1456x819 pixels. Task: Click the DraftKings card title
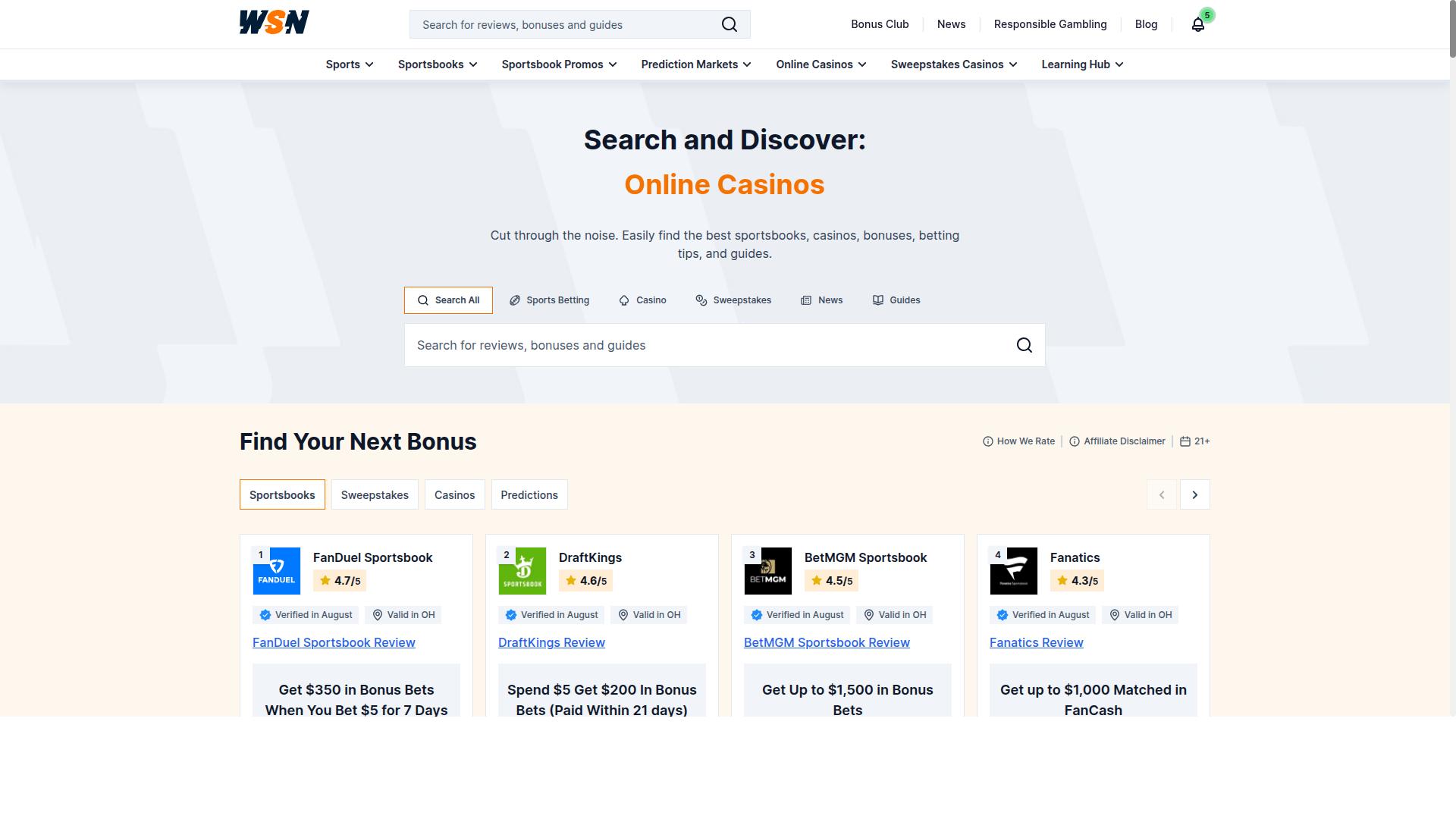click(x=590, y=557)
